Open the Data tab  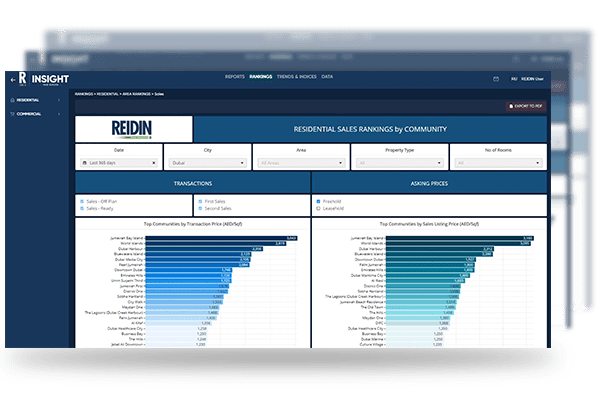click(x=327, y=77)
